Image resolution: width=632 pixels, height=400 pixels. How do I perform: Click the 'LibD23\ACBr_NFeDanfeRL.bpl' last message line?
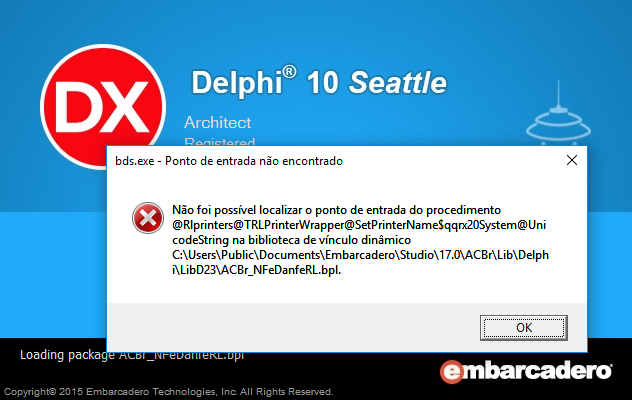[256, 270]
